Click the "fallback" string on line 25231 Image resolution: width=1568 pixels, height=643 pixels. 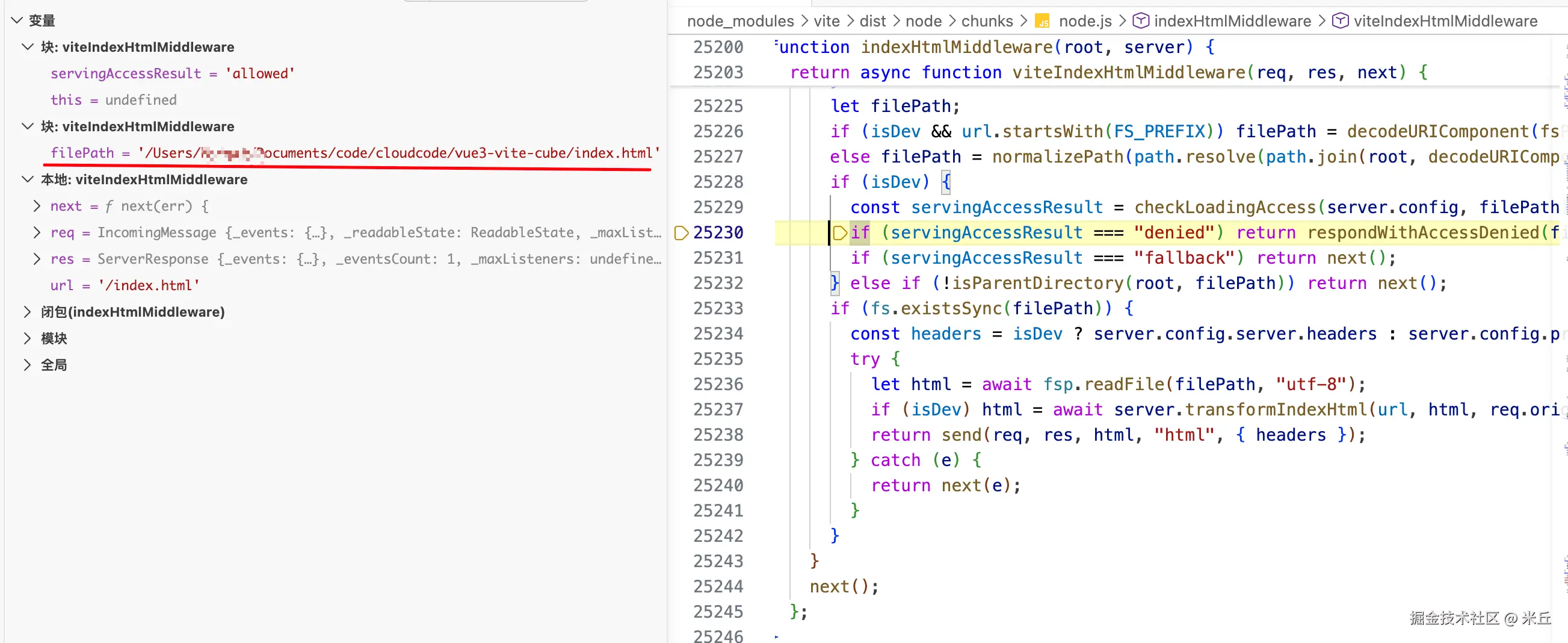tap(1184, 258)
